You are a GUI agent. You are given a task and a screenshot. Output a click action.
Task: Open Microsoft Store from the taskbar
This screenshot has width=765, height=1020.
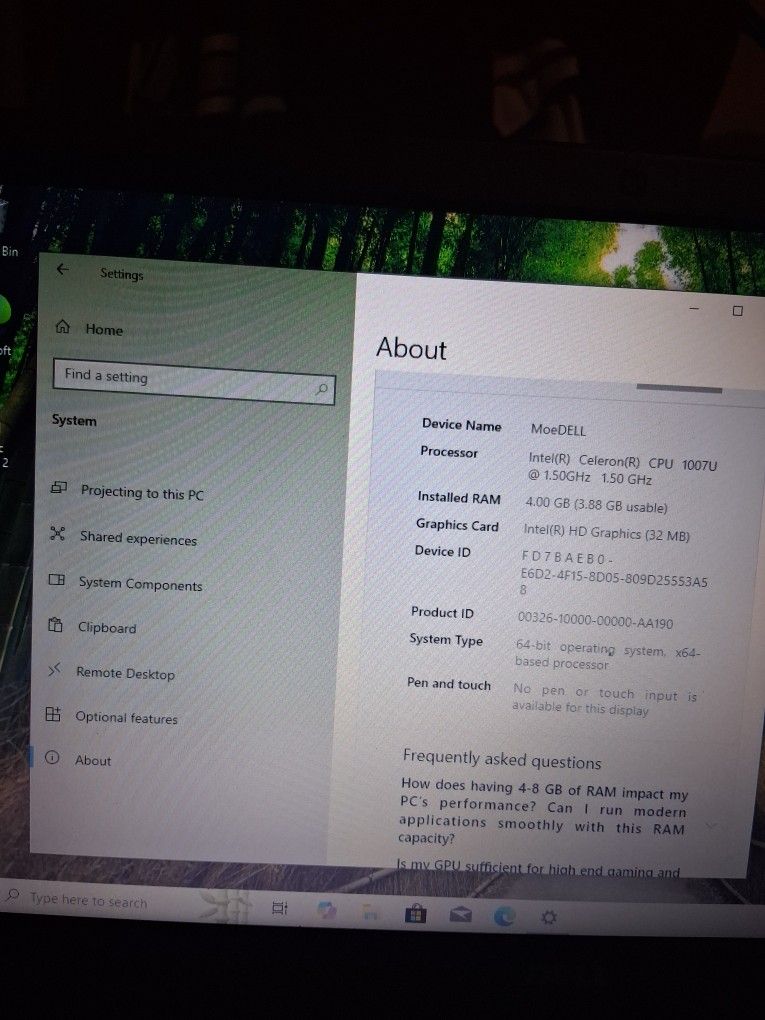coord(415,914)
